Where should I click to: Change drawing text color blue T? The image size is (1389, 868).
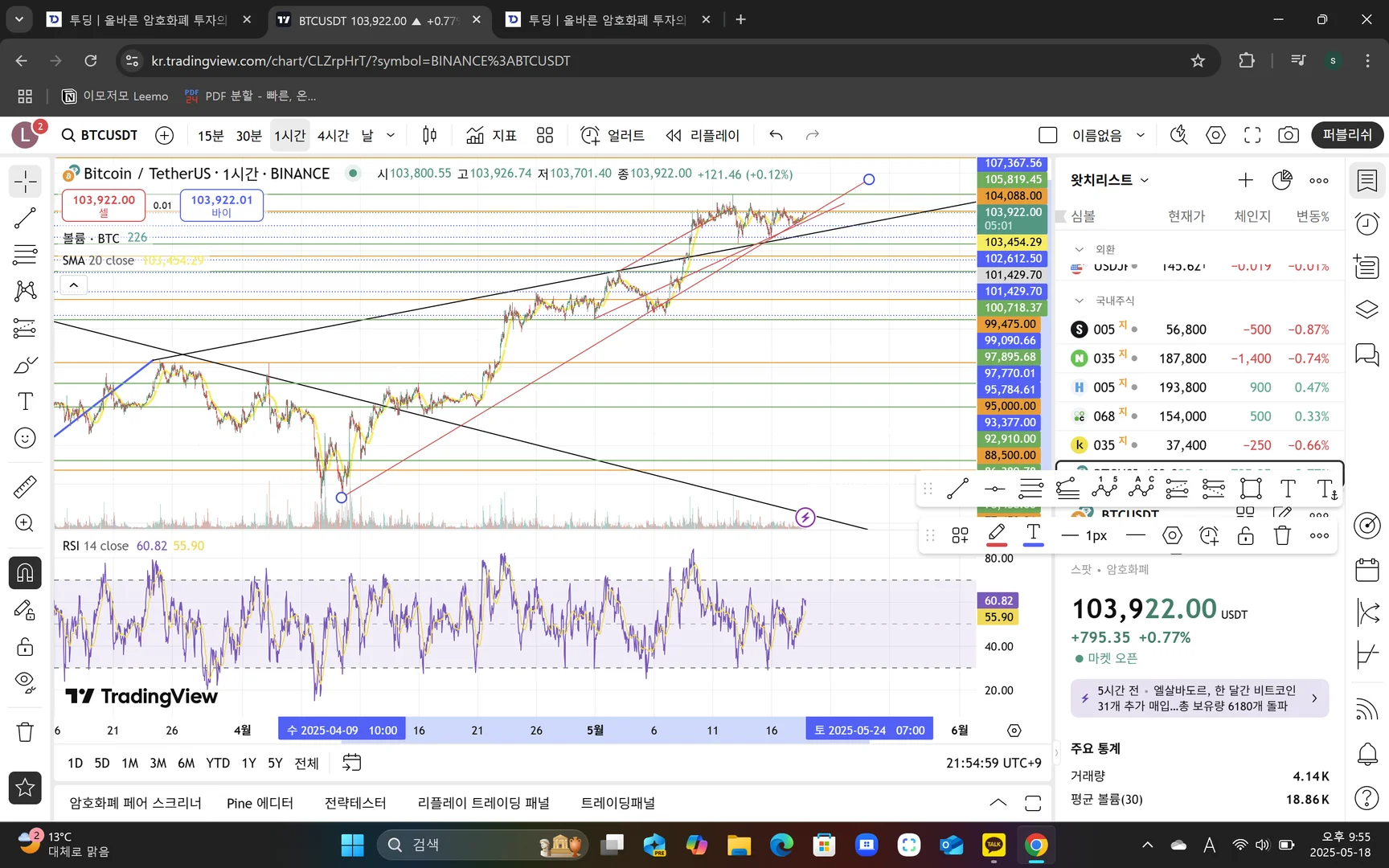point(1033,534)
